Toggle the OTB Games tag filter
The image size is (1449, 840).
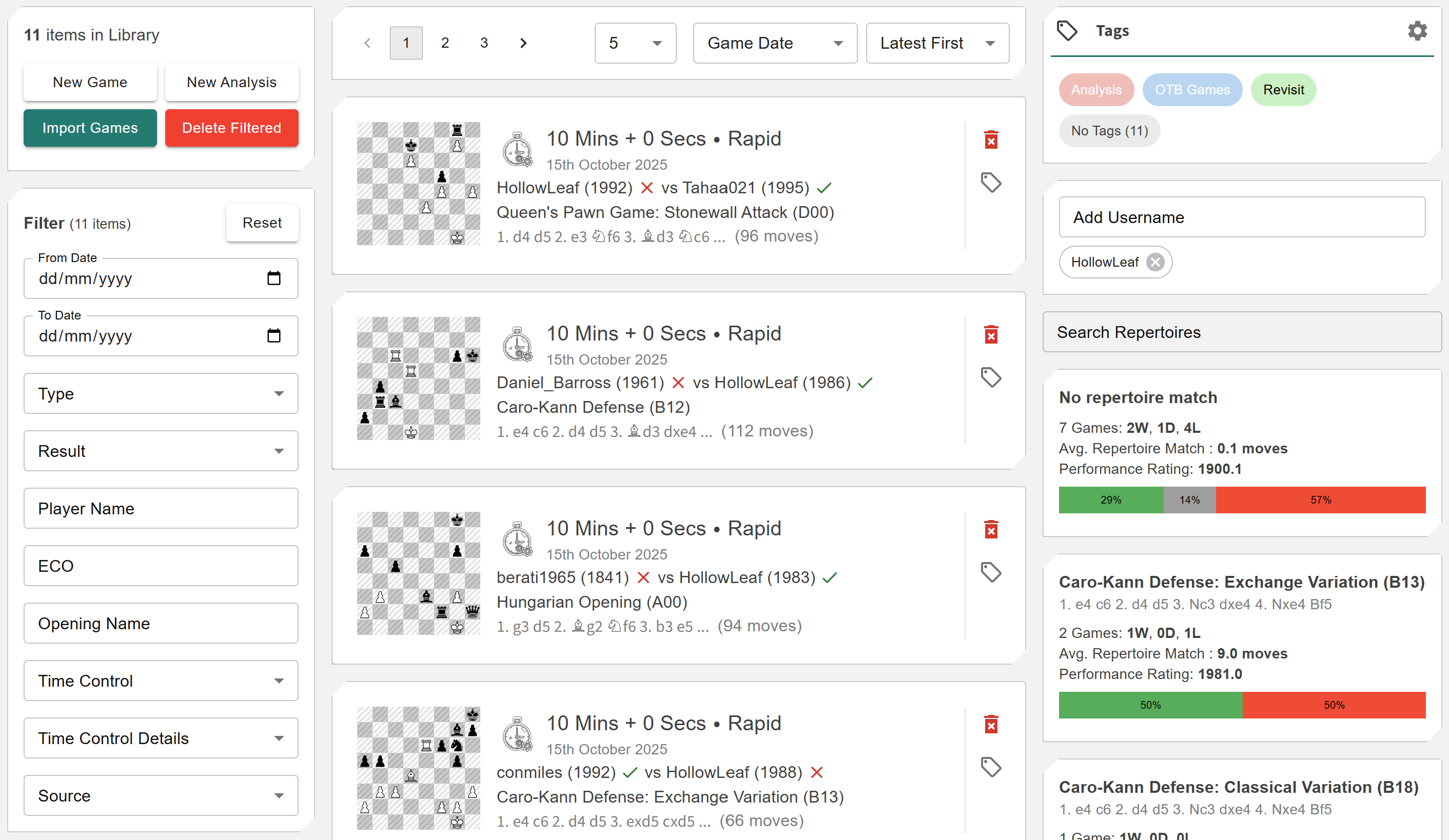coord(1192,90)
